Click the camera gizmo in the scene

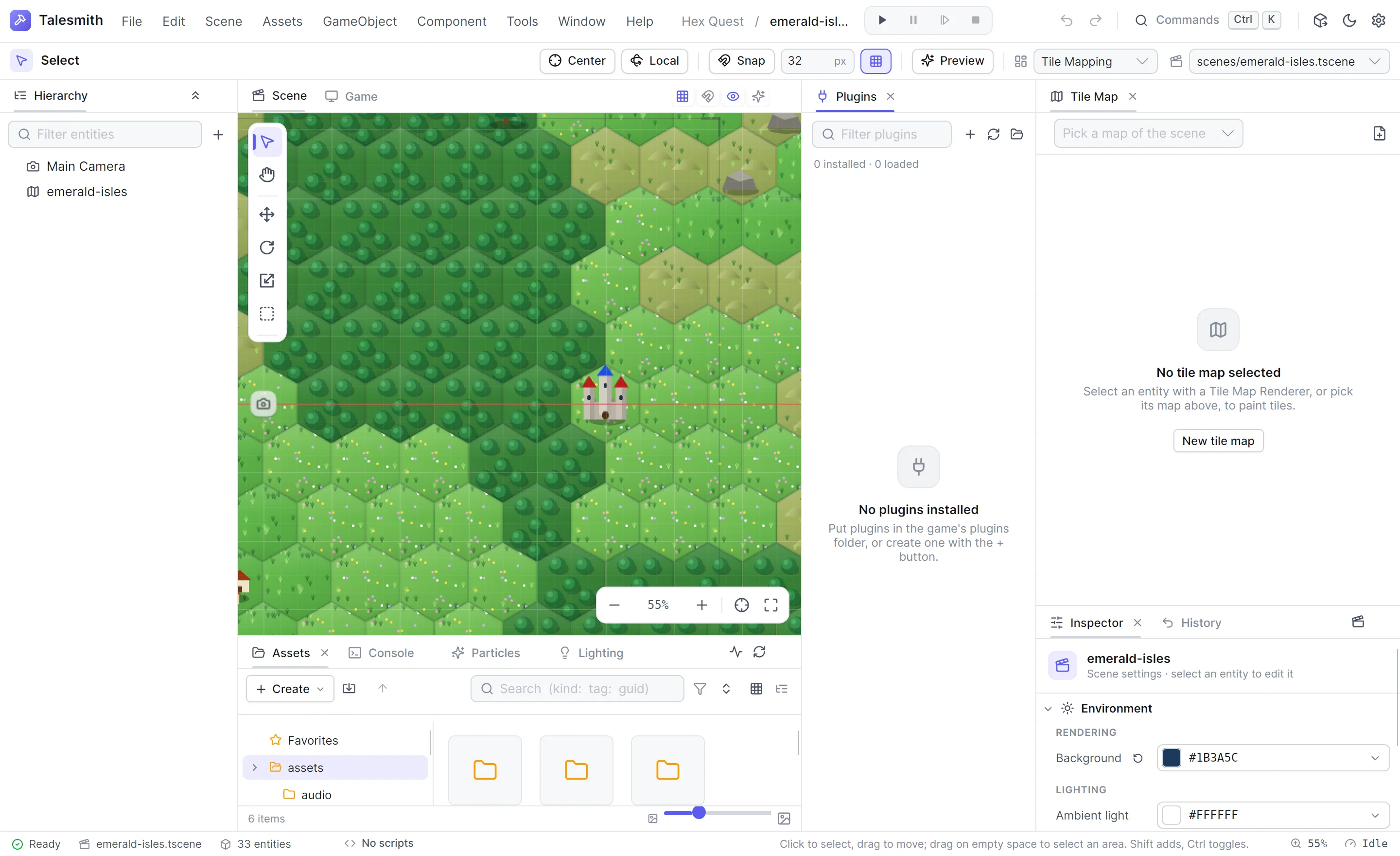(x=263, y=404)
